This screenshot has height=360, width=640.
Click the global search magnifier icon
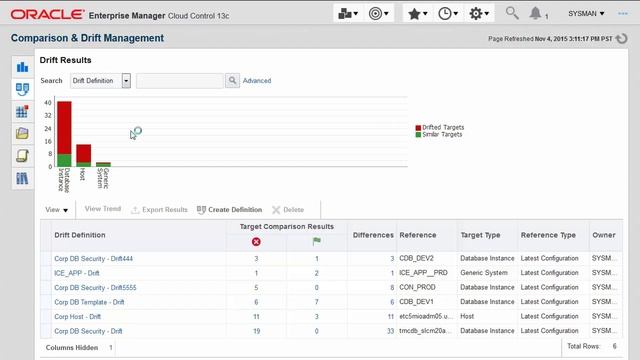tap(512, 13)
